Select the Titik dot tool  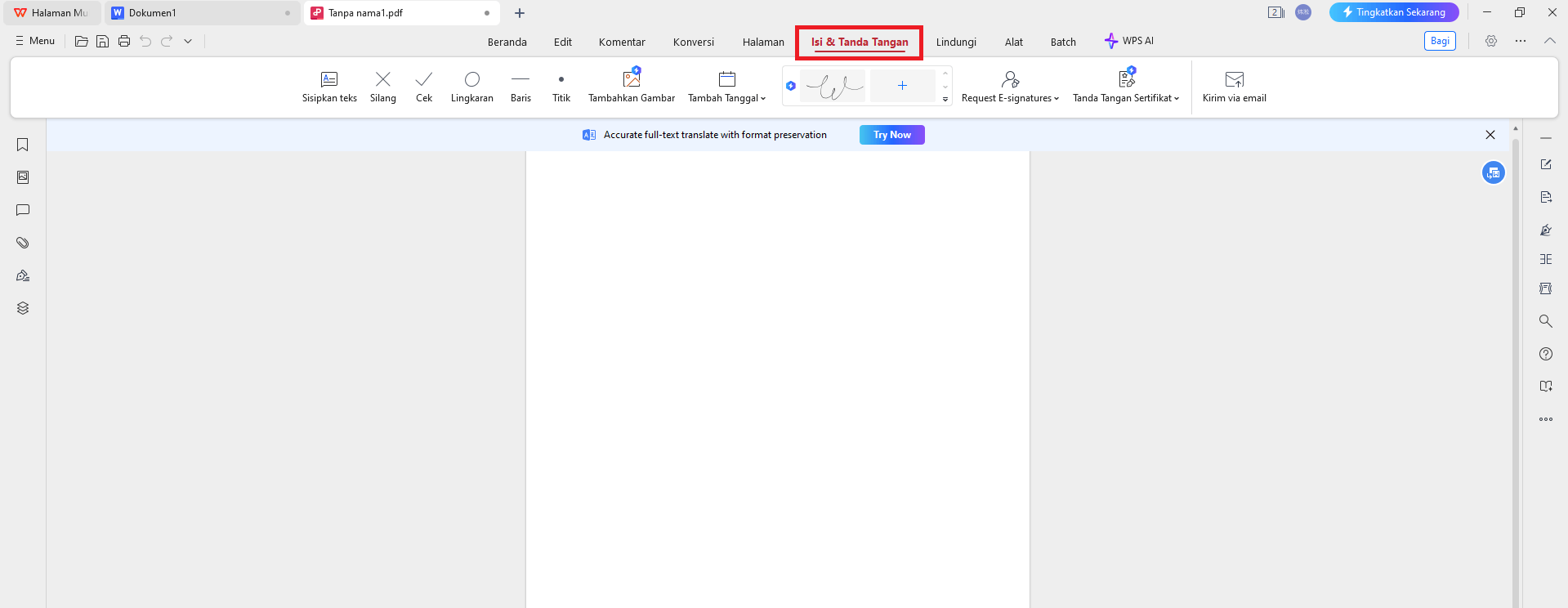(561, 87)
